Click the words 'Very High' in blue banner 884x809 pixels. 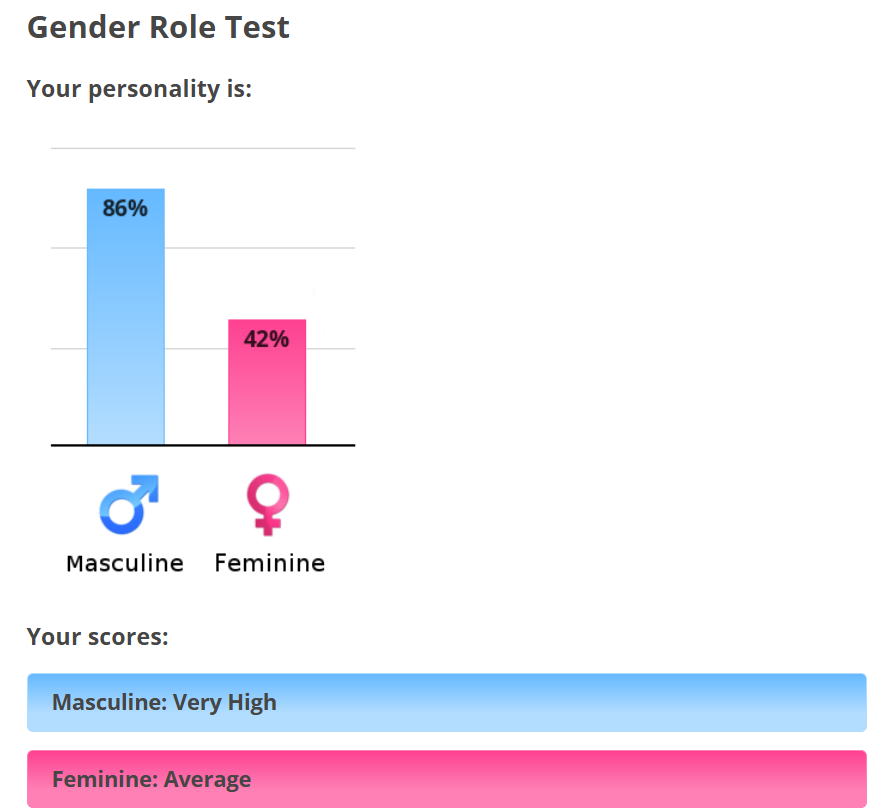[x=224, y=702]
